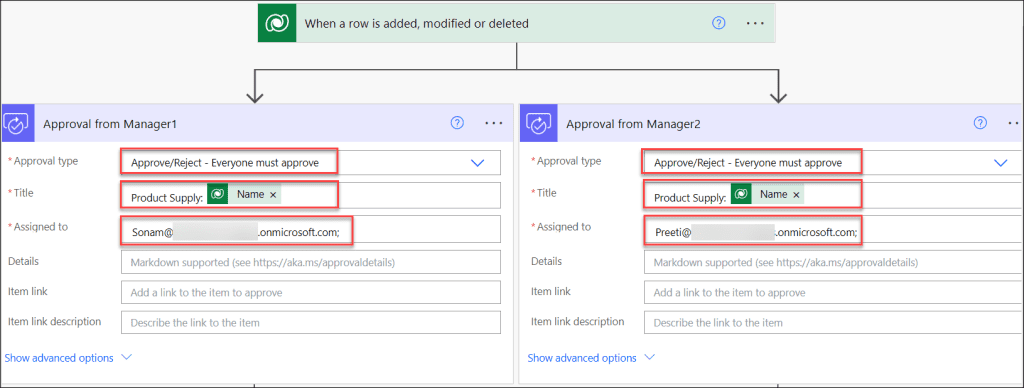The image size is (1024, 388).
Task: Select 'When a row is added, modified or deleted'
Action: (417, 24)
